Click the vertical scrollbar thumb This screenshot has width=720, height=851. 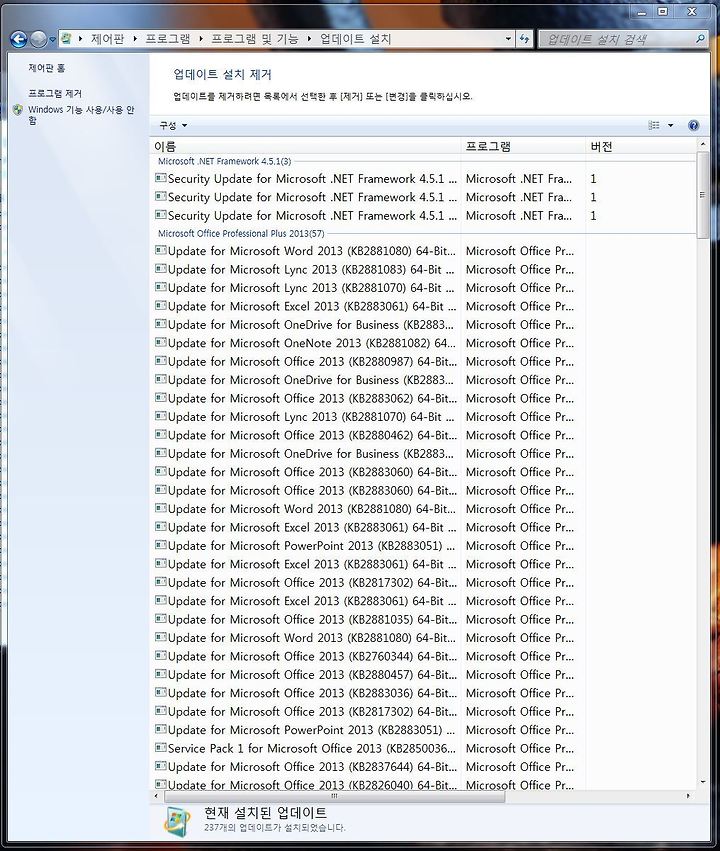[x=703, y=194]
